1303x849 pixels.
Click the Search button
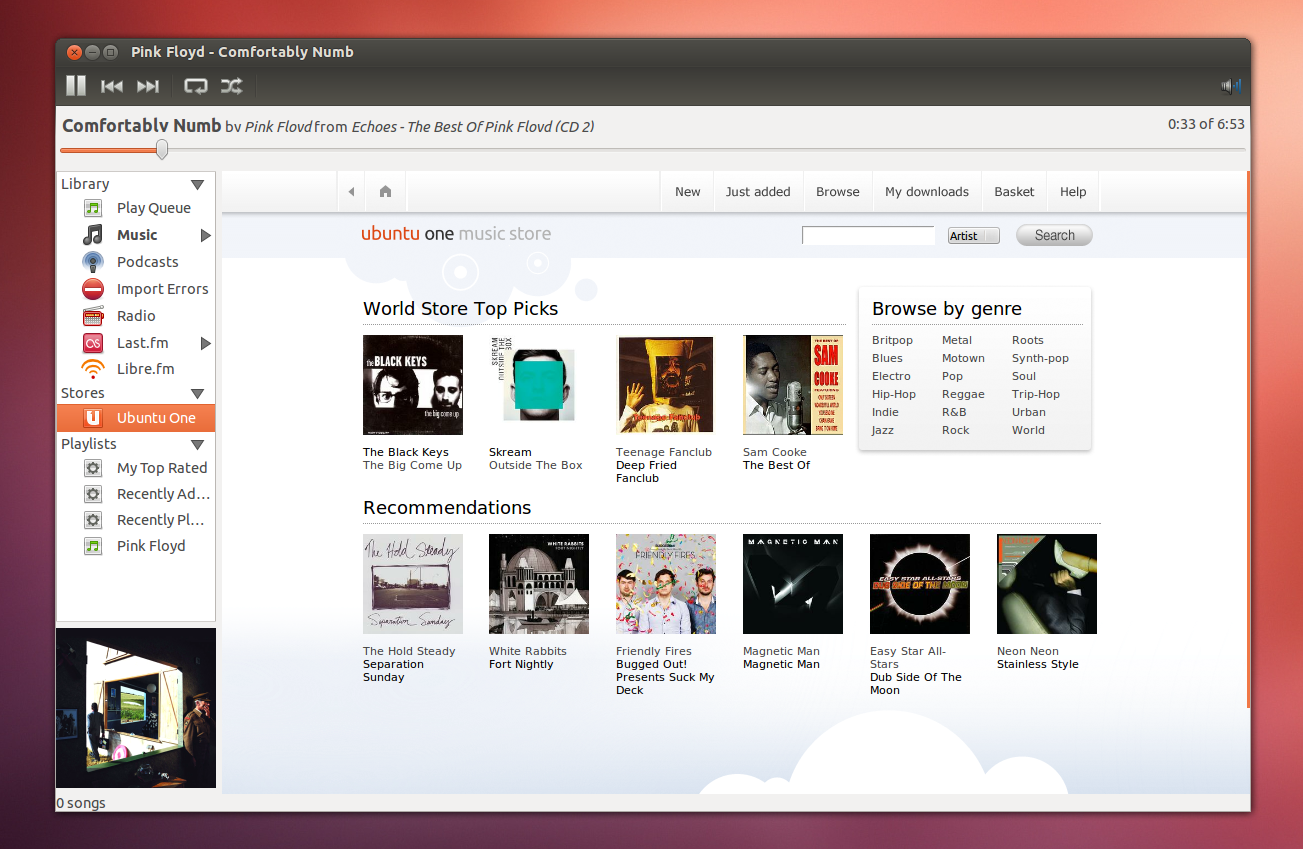pyautogui.click(x=1053, y=234)
